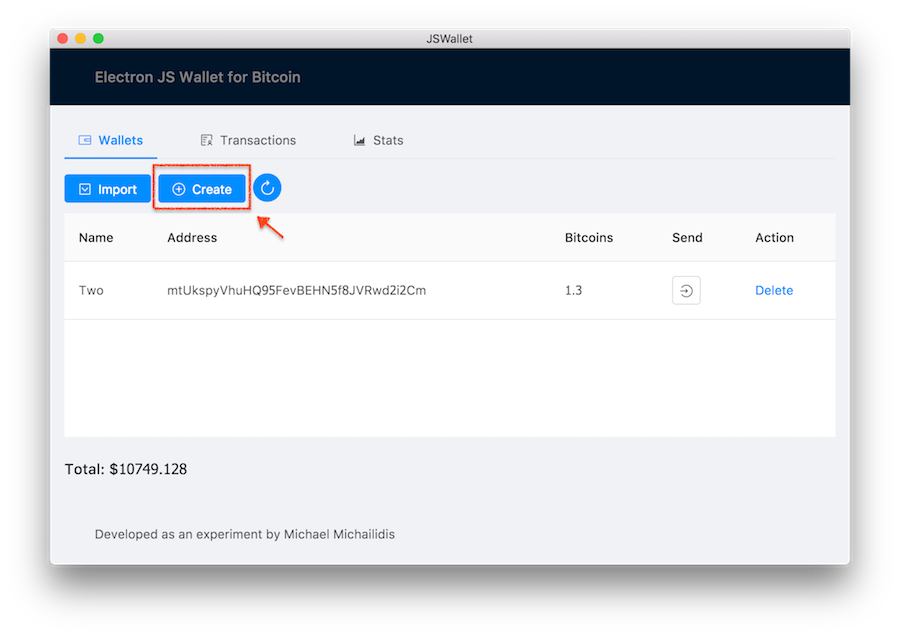Click the Total: $10749.128 text

pyautogui.click(x=126, y=470)
